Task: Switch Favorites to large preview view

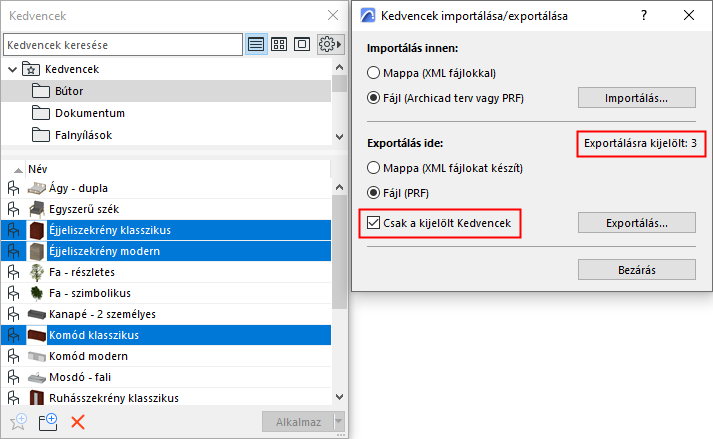Action: point(301,45)
